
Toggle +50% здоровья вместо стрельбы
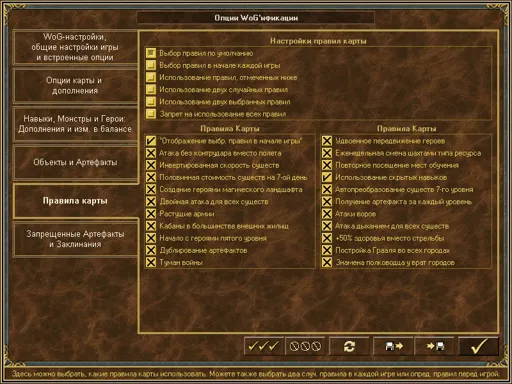point(327,238)
